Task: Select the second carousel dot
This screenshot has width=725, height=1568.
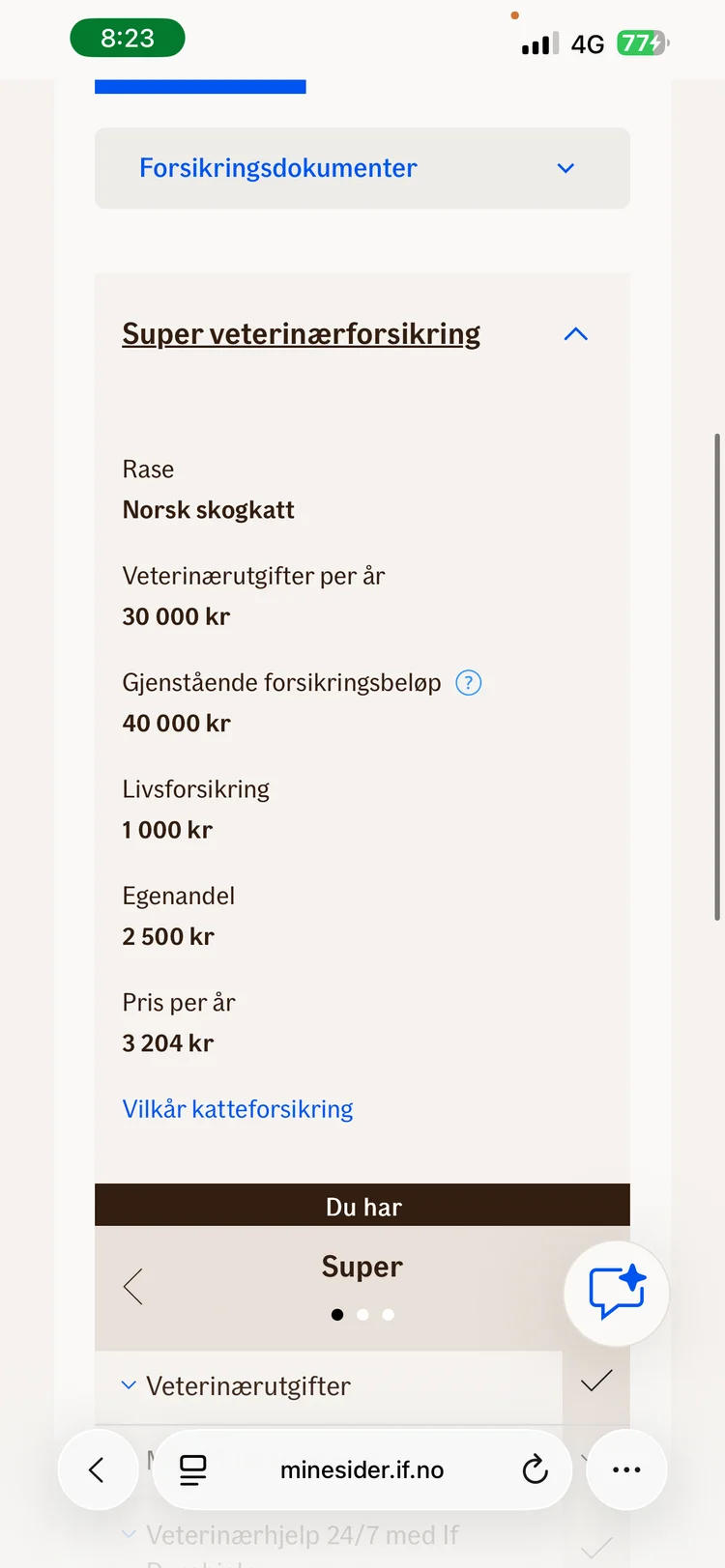Action: (x=362, y=1314)
